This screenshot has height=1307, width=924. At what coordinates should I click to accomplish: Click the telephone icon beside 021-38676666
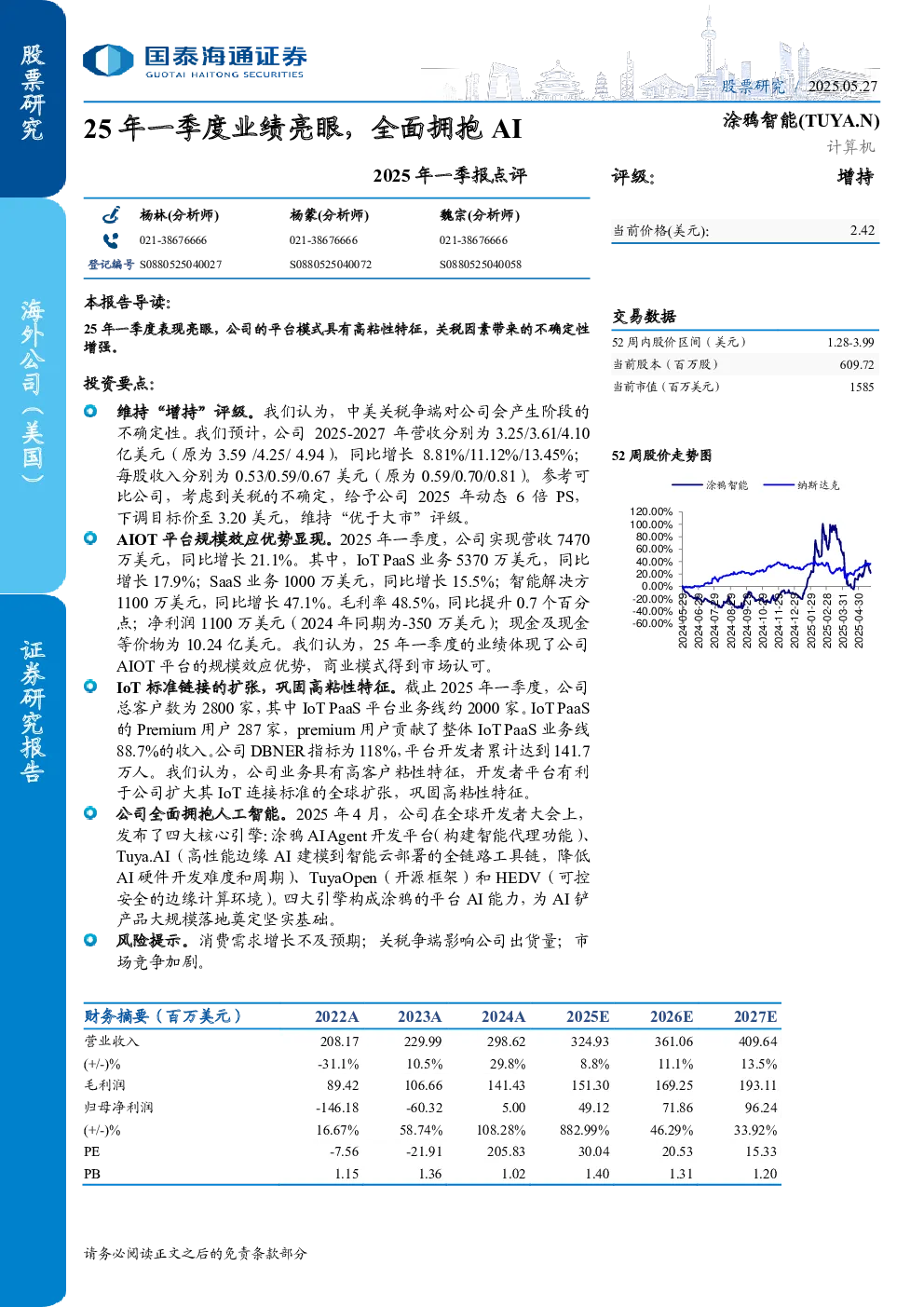tap(111, 240)
